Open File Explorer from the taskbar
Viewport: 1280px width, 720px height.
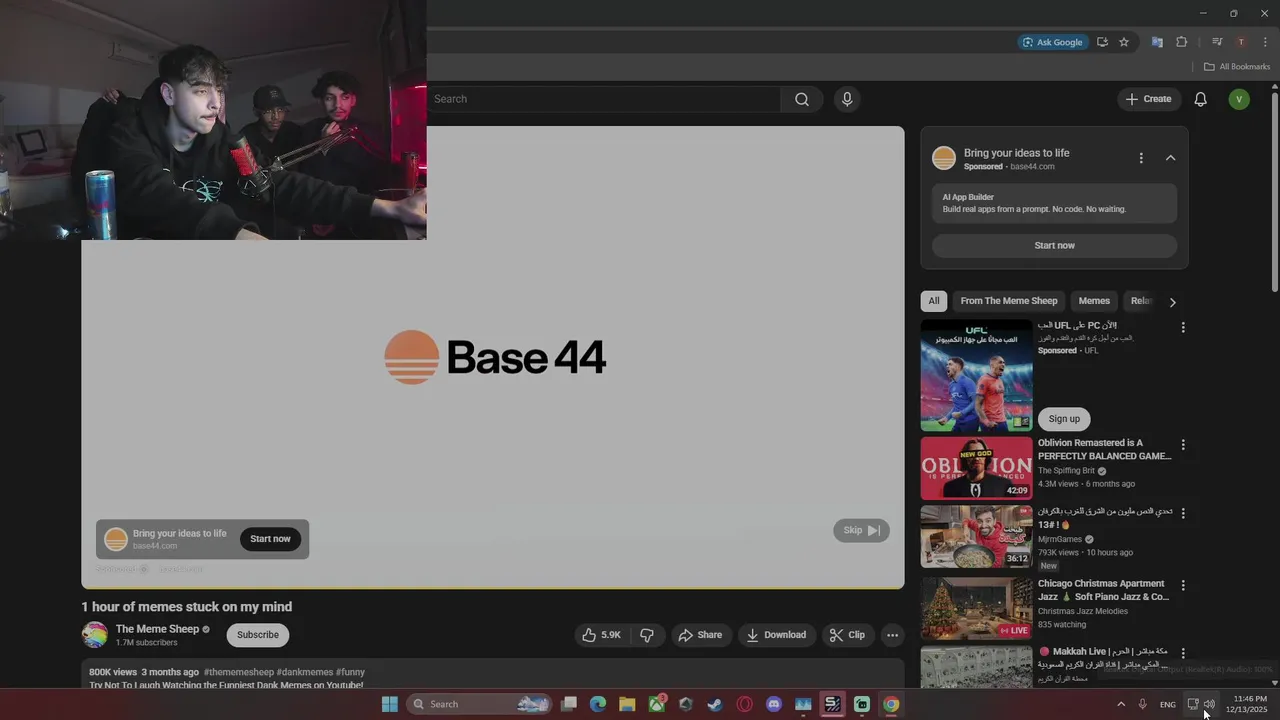[627, 704]
